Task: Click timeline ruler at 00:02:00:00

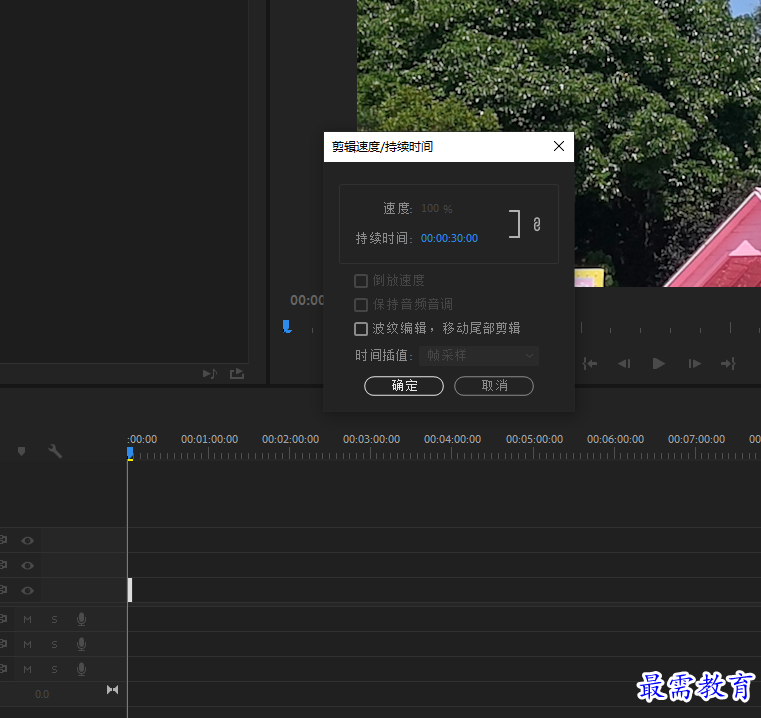Action: (x=290, y=439)
